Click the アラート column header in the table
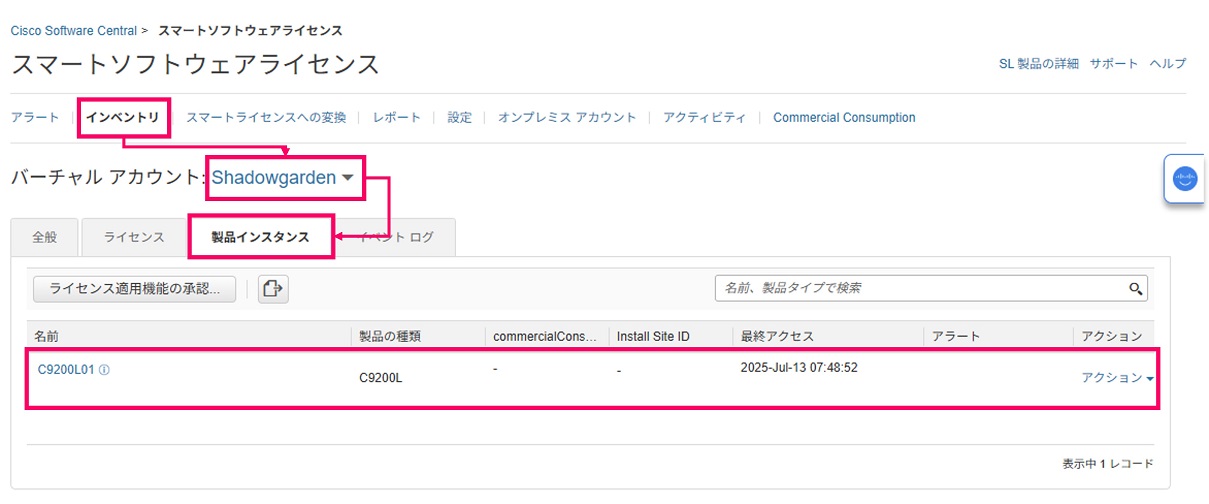 [956, 336]
